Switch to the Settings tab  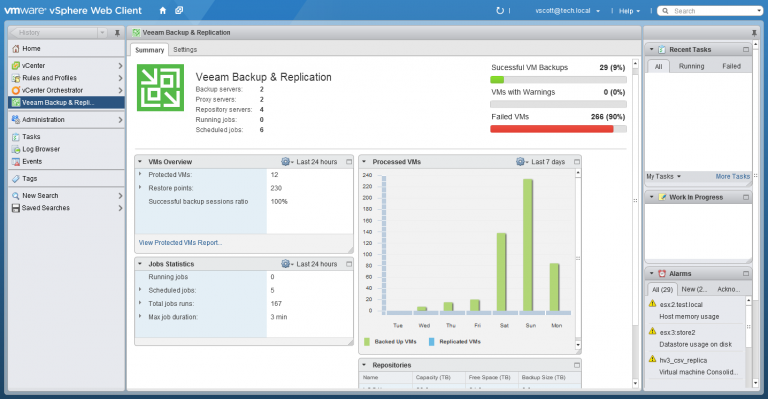tap(185, 49)
